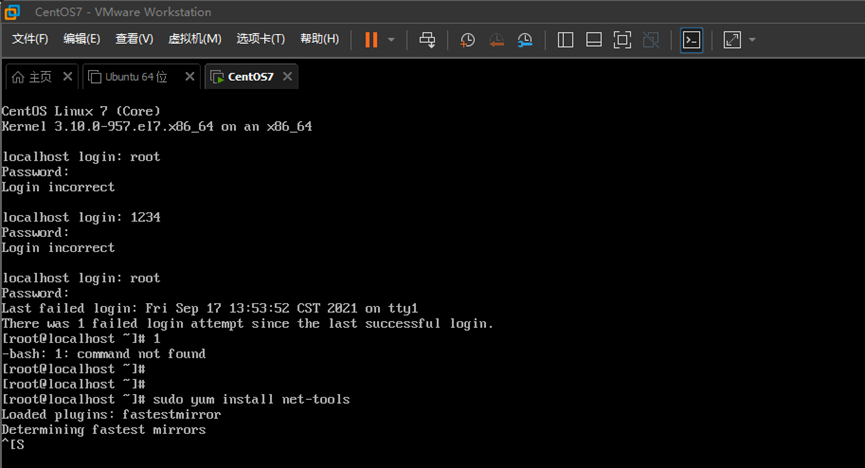Image resolution: width=865 pixels, height=468 pixels.
Task: Click the 'Loaded plugins: fastestmirror' line
Action: (111, 414)
